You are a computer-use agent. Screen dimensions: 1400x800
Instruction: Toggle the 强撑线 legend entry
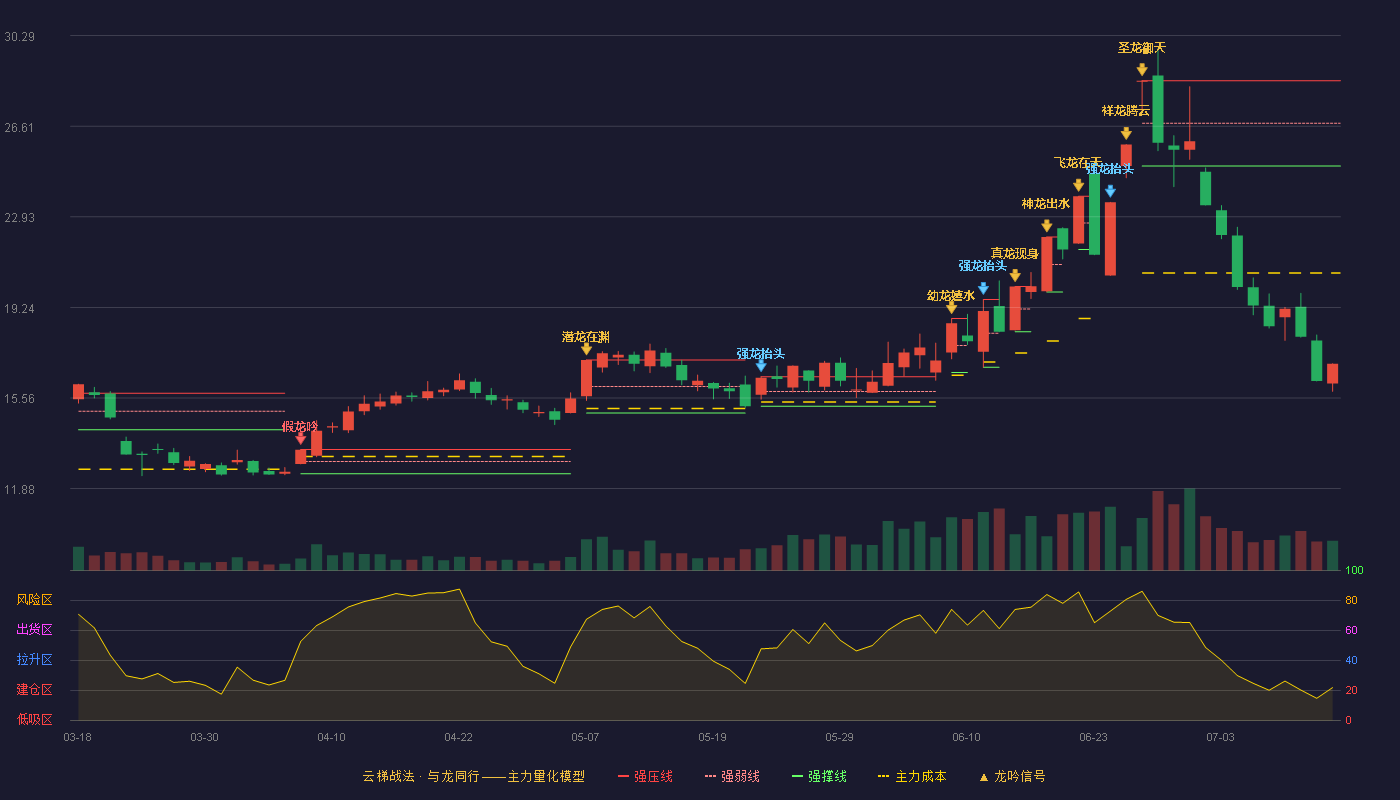pos(819,776)
